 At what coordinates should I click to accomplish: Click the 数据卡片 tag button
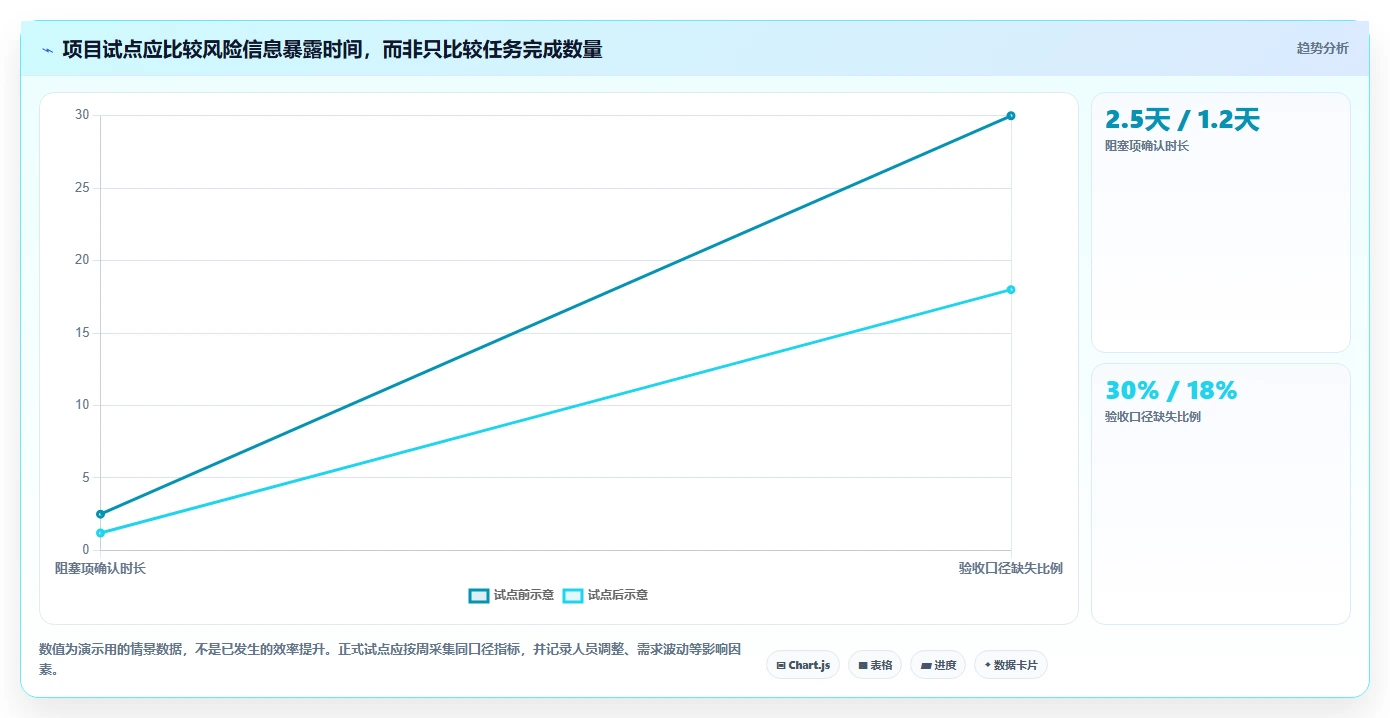[x=1011, y=665]
